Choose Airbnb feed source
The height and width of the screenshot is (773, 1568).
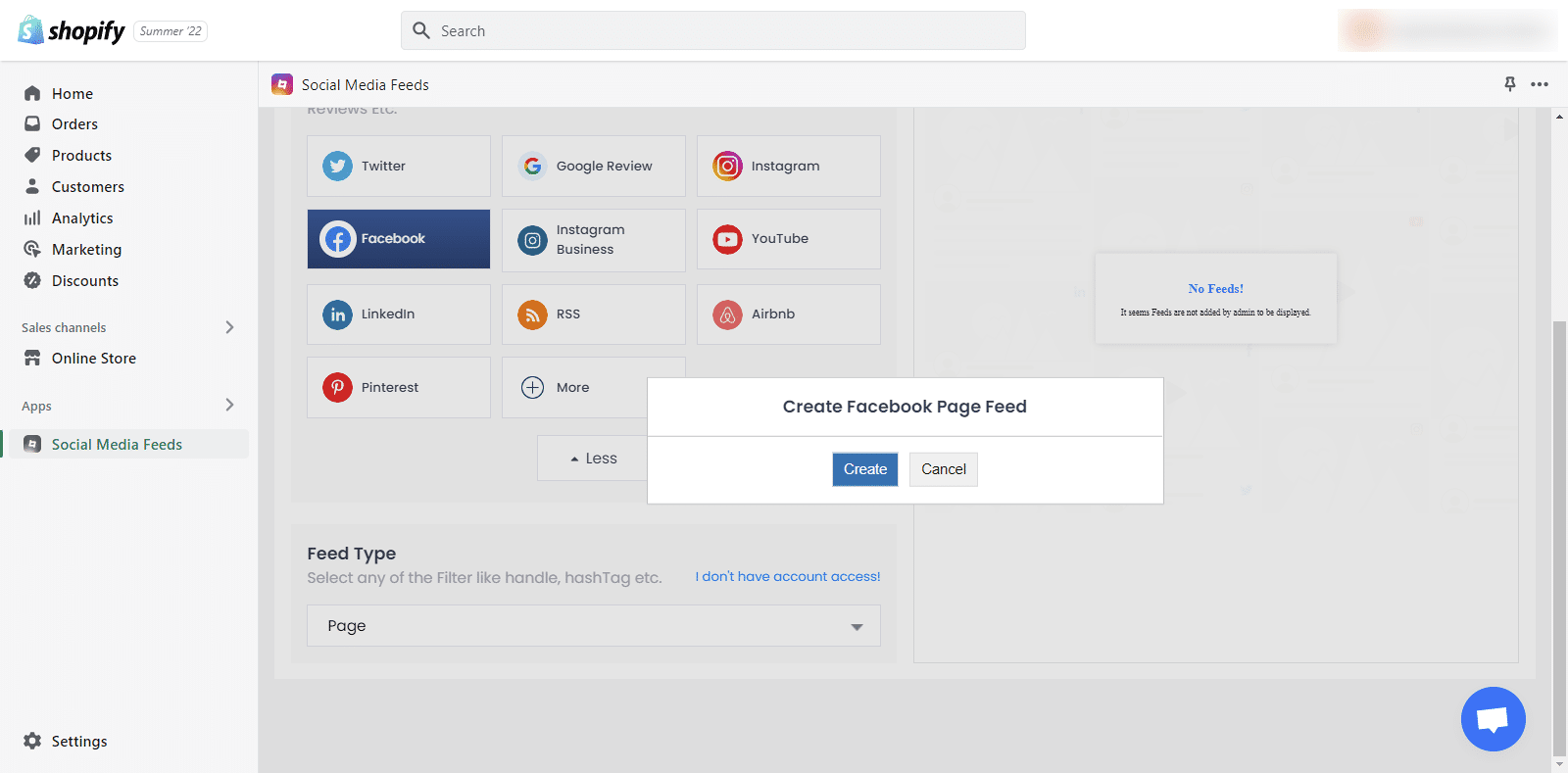(789, 314)
